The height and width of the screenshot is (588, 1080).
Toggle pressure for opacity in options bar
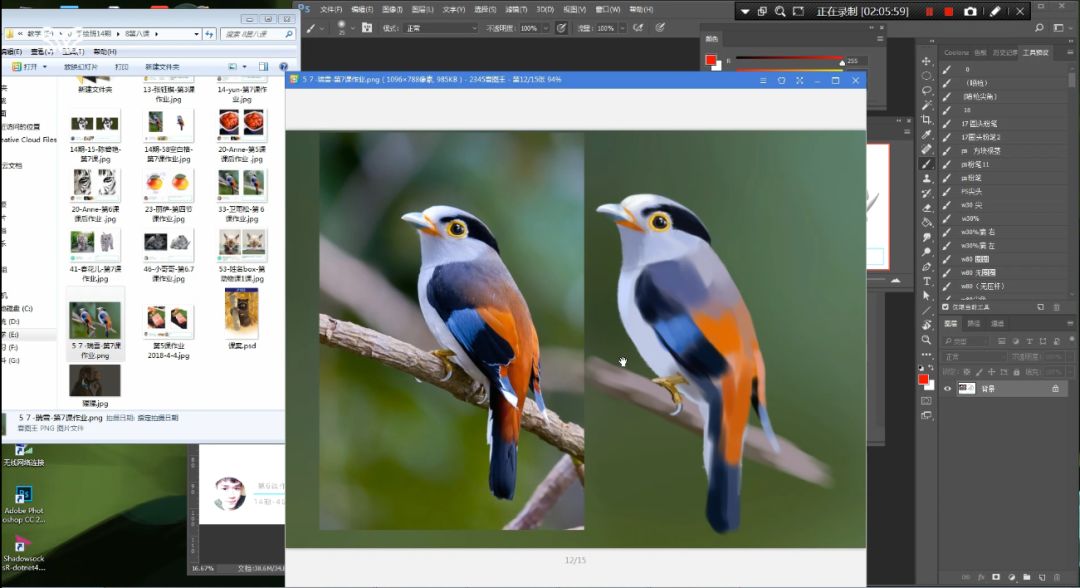561,28
